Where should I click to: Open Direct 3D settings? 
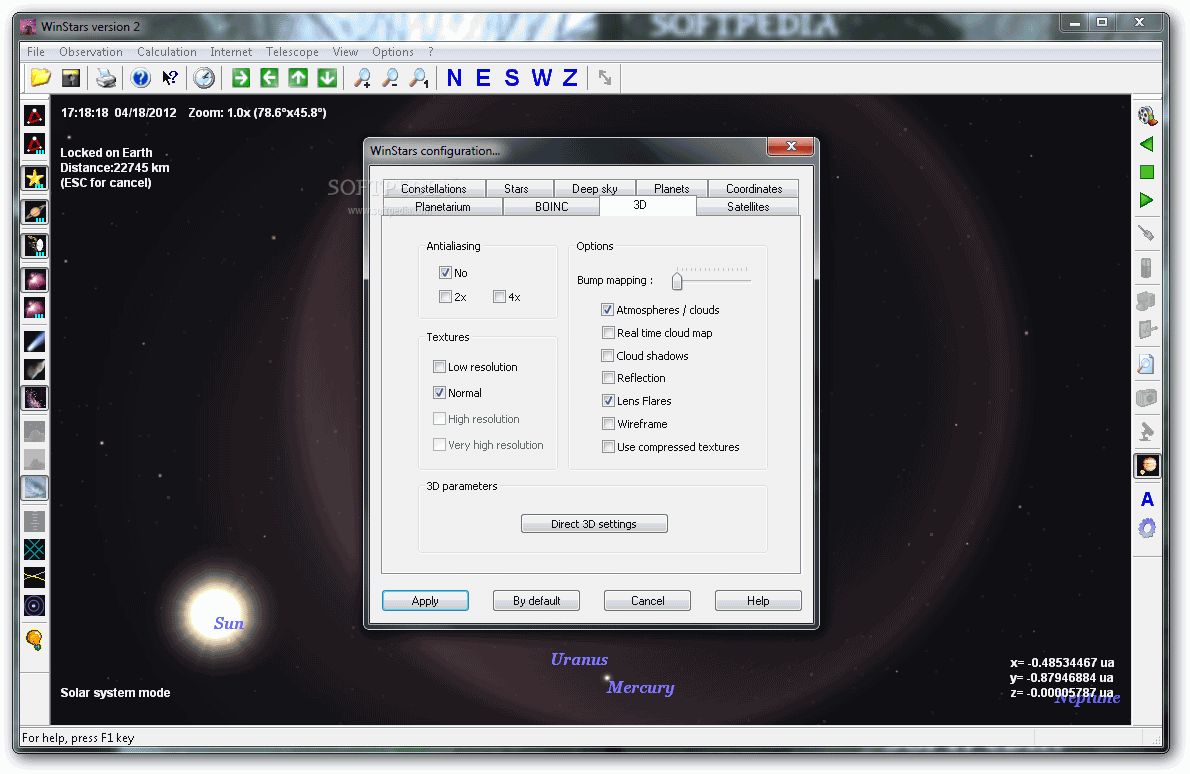pyautogui.click(x=594, y=524)
